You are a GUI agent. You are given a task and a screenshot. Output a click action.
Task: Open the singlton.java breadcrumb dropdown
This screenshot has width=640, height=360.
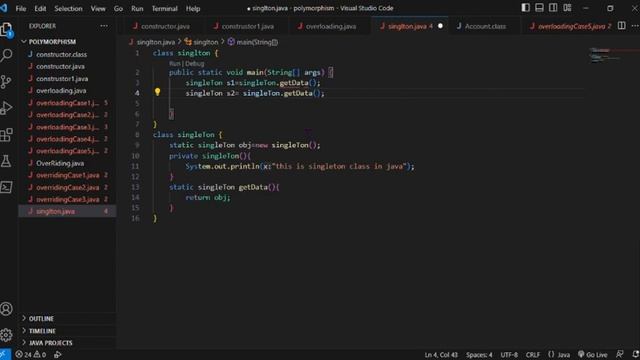point(152,42)
